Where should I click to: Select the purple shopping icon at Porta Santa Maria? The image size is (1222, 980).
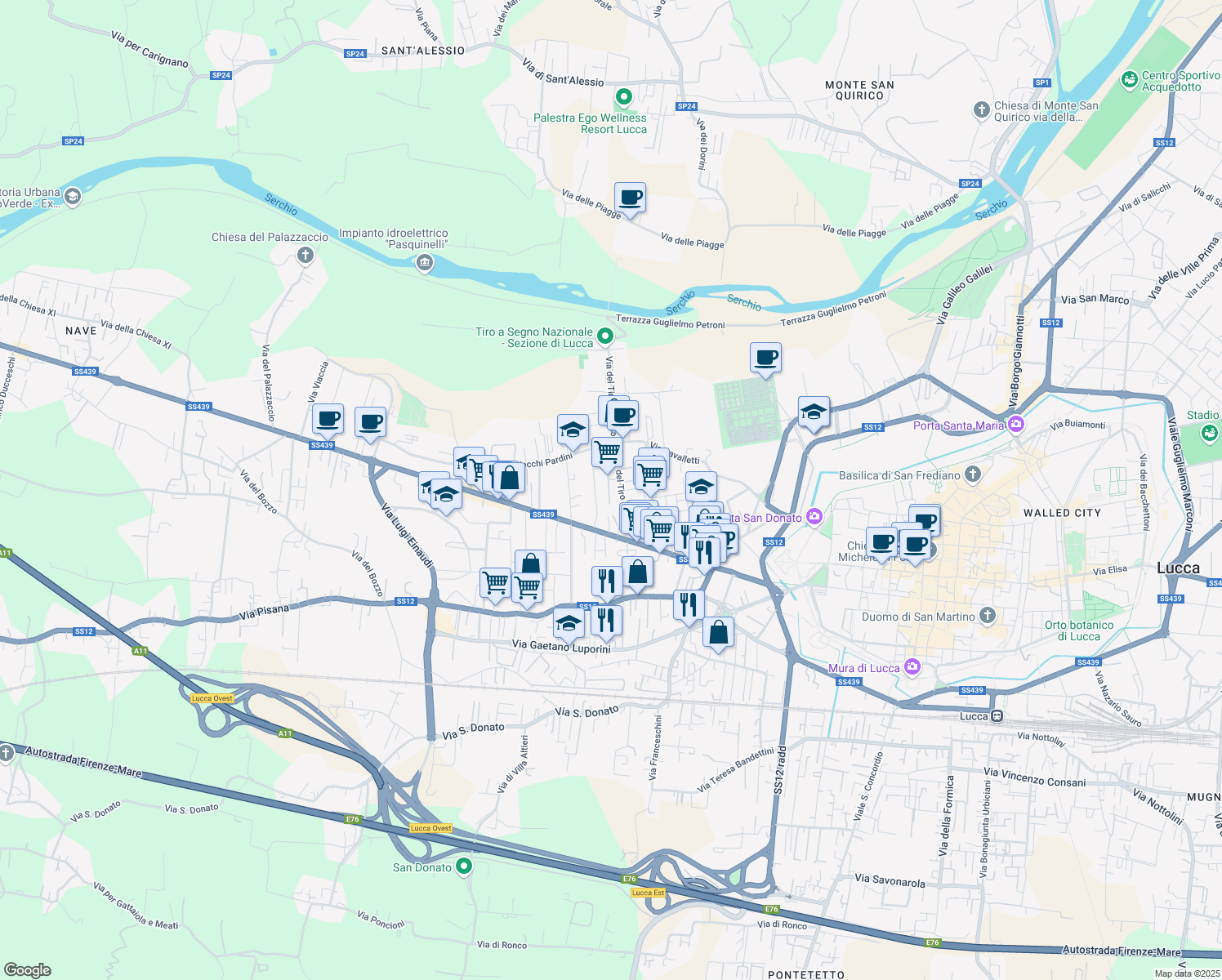coord(1016,424)
